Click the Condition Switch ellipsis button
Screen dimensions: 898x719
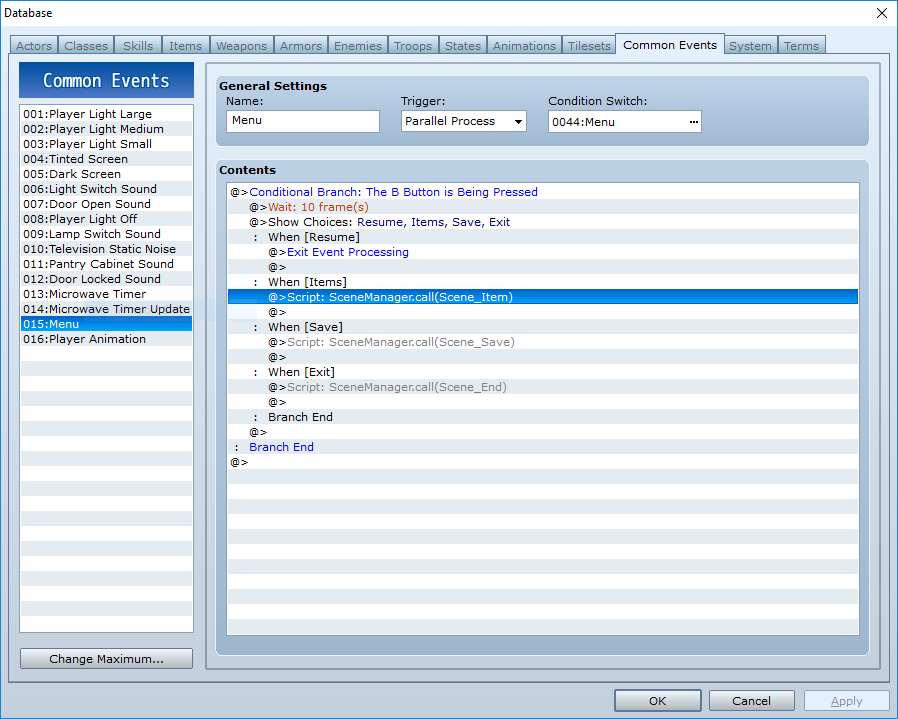694,121
